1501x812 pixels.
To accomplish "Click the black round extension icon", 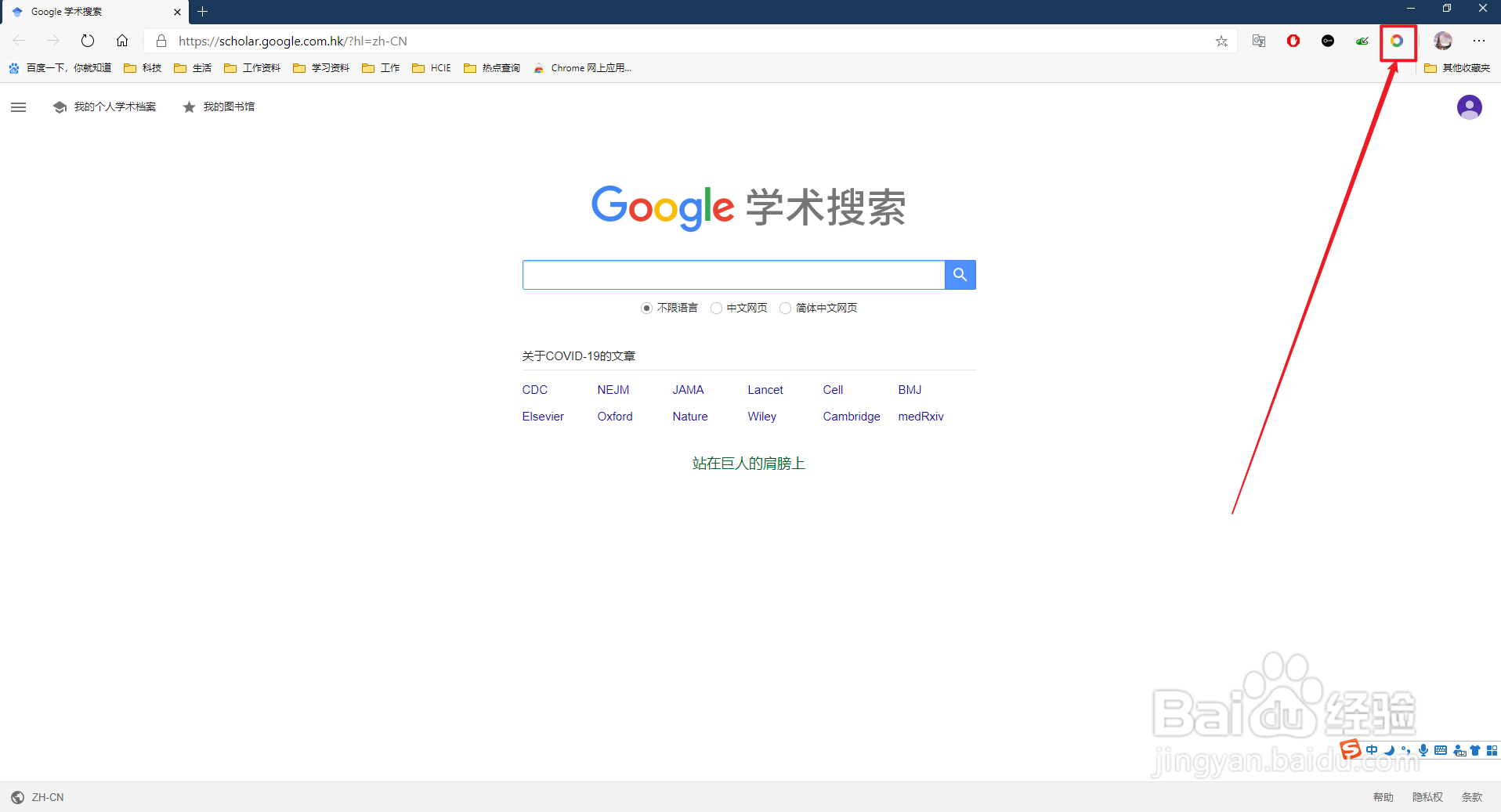I will pyautogui.click(x=1328, y=41).
